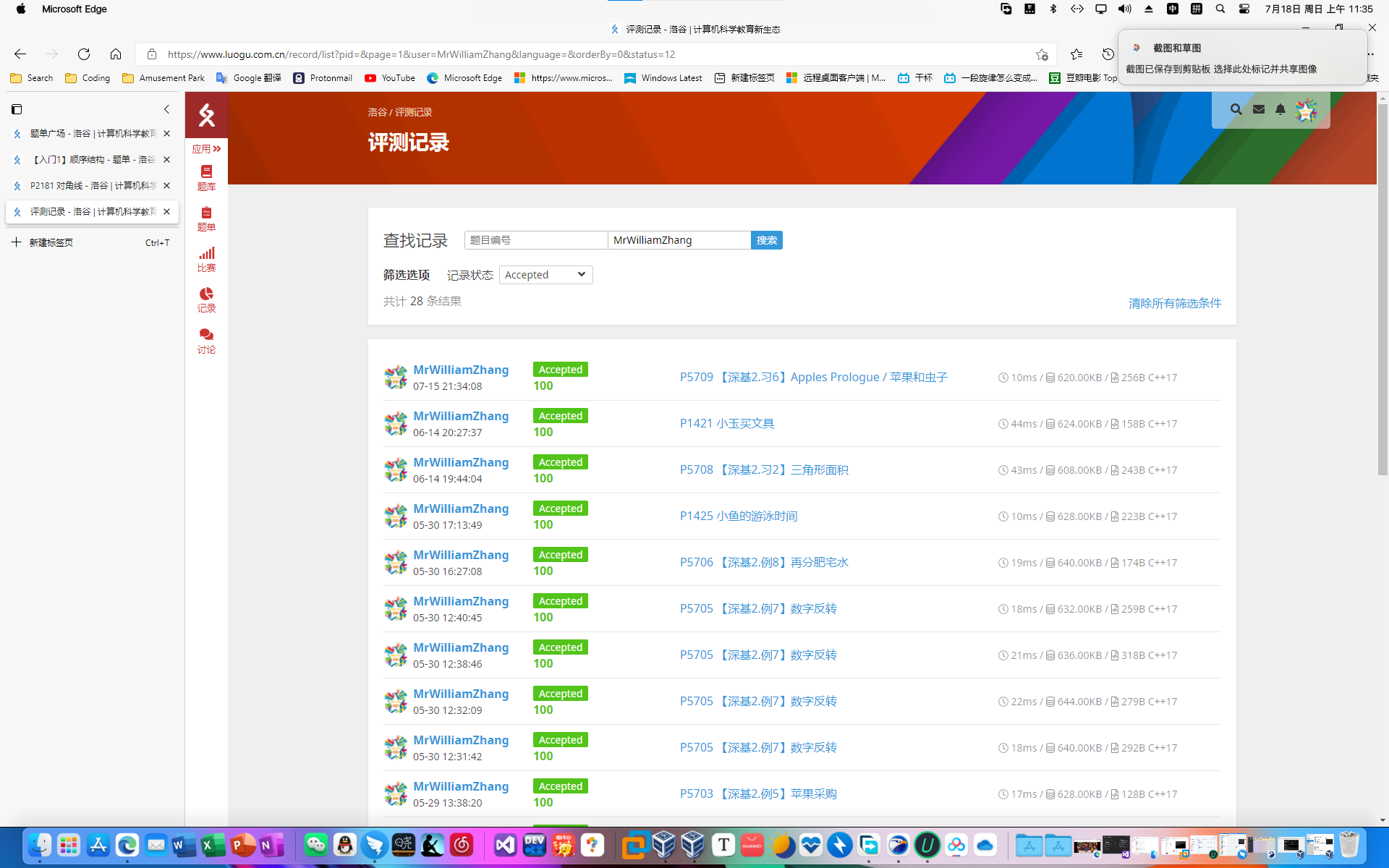
Task: Click the address bar URL
Action: [421, 54]
